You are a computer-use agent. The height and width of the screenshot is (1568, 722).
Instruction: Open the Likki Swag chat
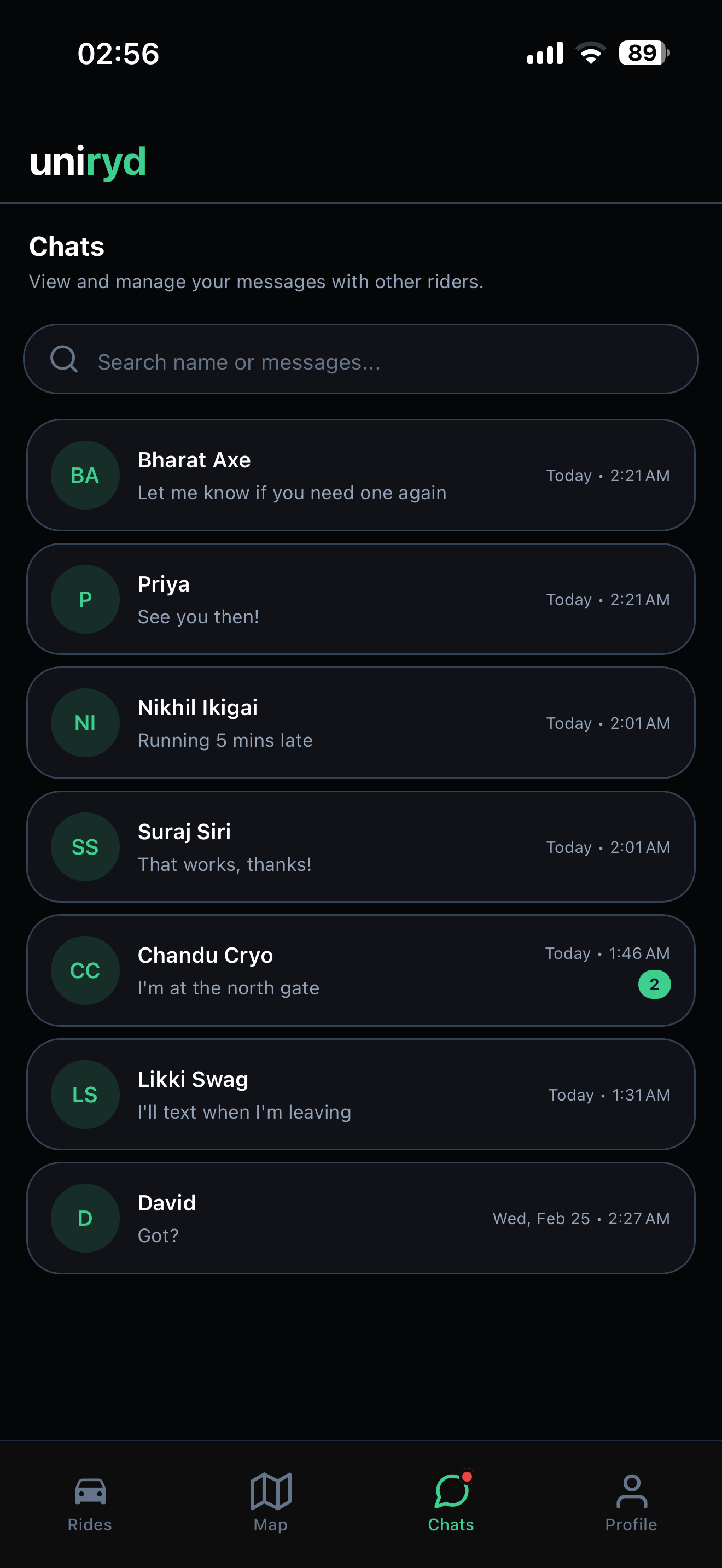(x=360, y=1094)
